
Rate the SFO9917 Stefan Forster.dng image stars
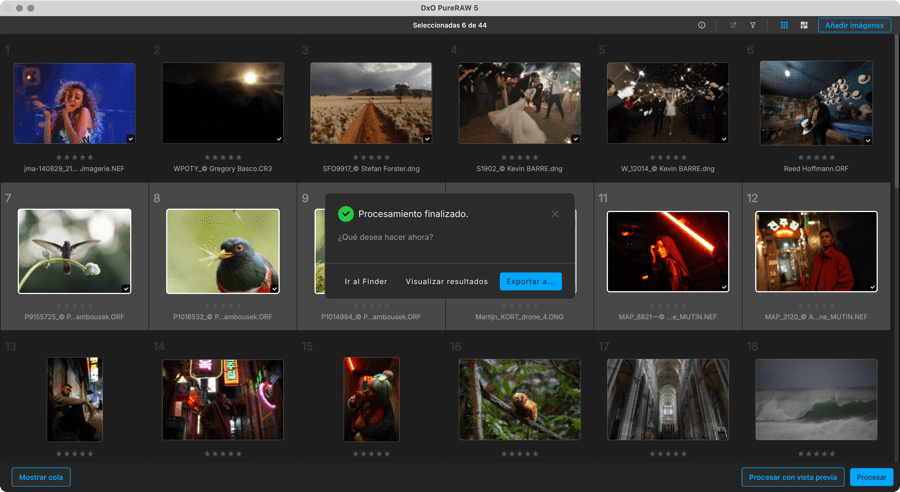(370, 157)
